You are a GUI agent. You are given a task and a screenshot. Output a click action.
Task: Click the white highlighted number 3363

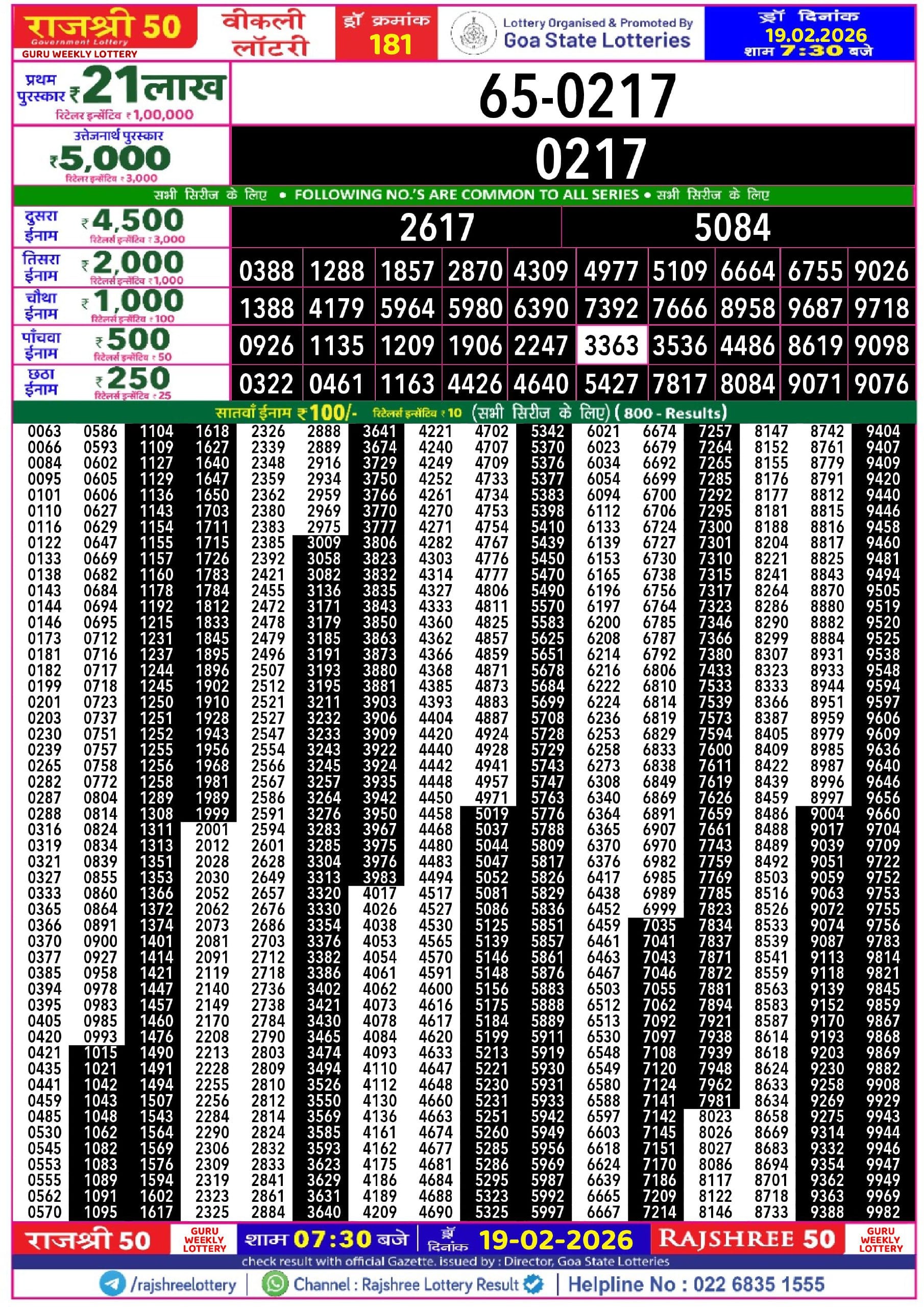611,346
